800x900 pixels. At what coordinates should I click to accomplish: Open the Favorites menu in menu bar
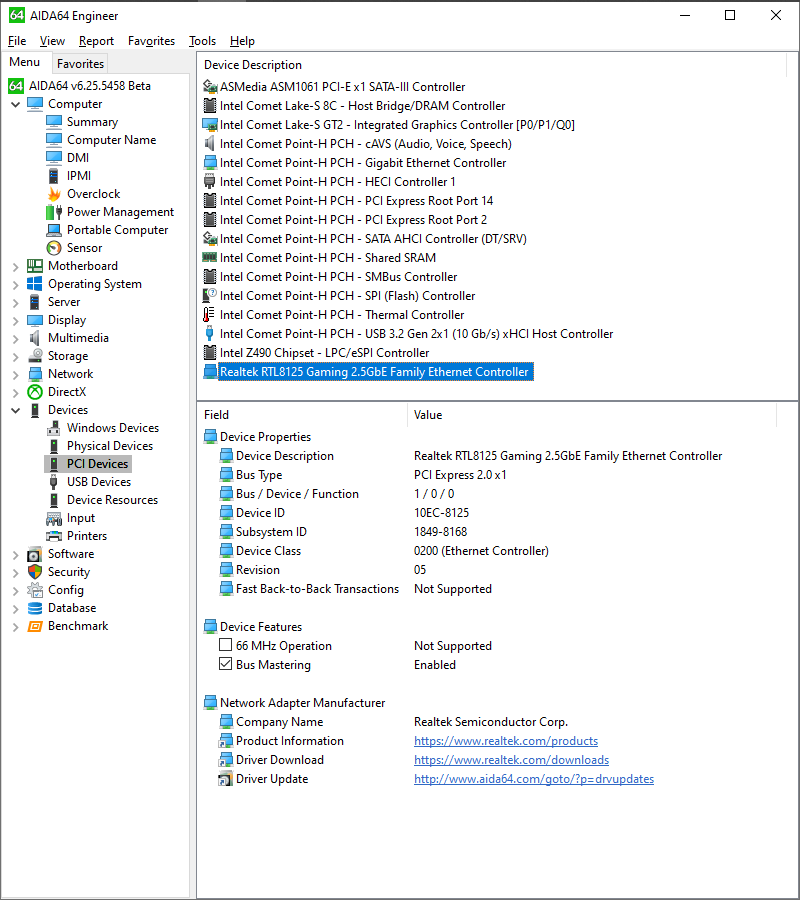[x=152, y=41]
